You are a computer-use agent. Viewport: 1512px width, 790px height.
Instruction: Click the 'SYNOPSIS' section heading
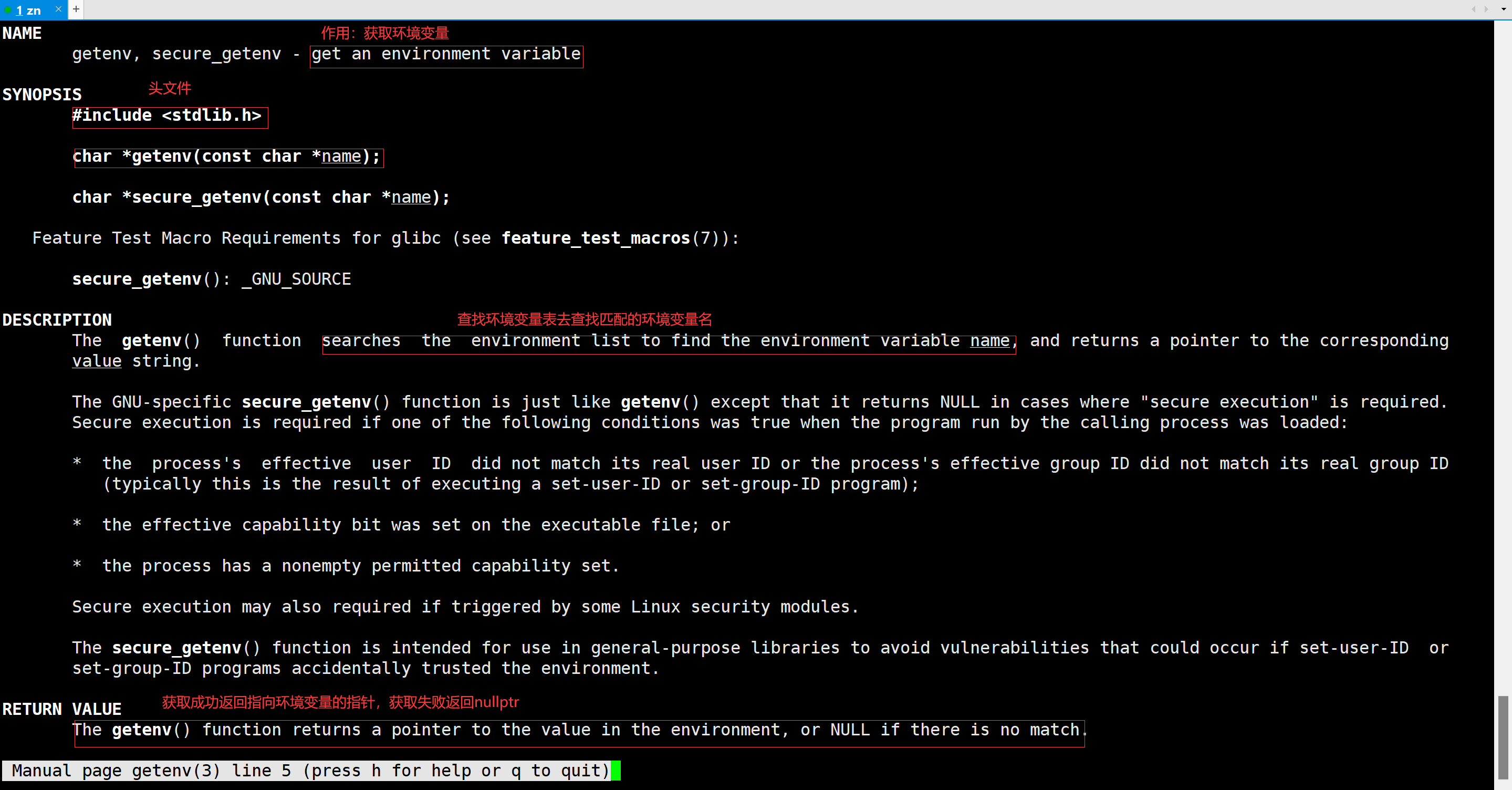point(42,95)
